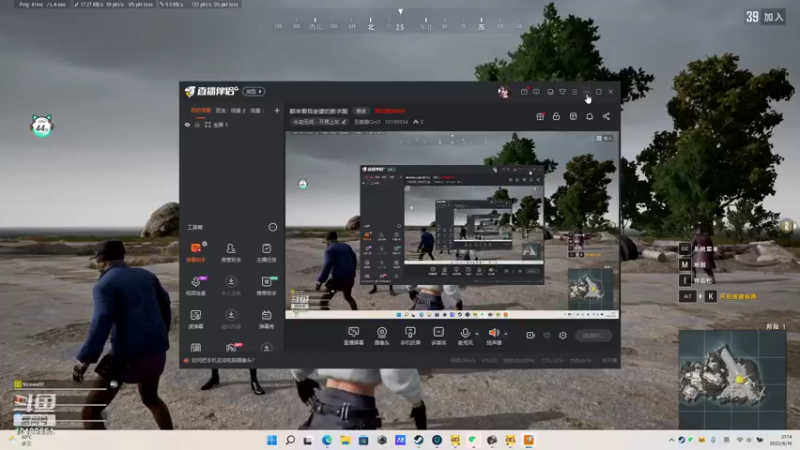The width and height of the screenshot is (800, 450).
Task: Click the record camera icon in bottom bar
Action: [531, 335]
